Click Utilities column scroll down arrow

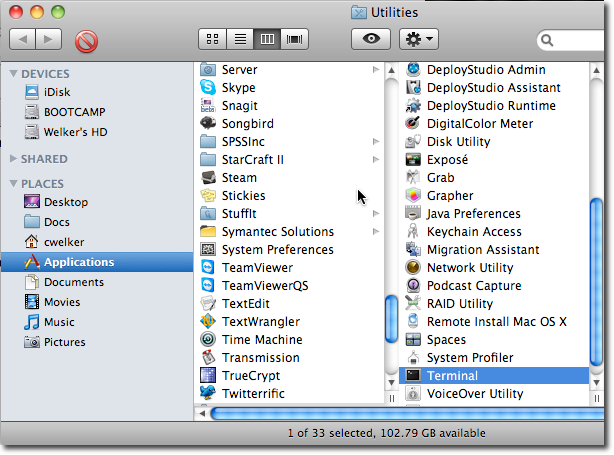click(596, 383)
